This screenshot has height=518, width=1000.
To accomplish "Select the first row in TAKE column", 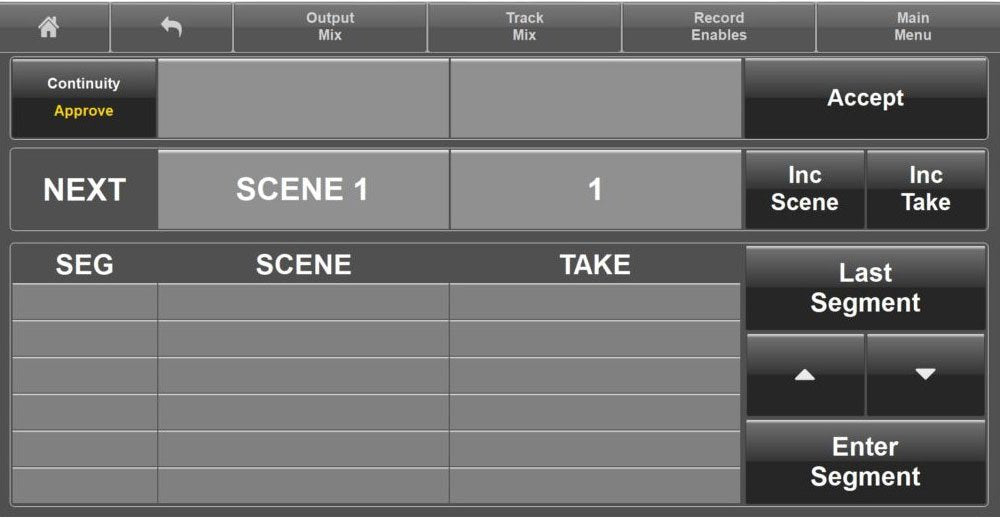I will [x=595, y=302].
